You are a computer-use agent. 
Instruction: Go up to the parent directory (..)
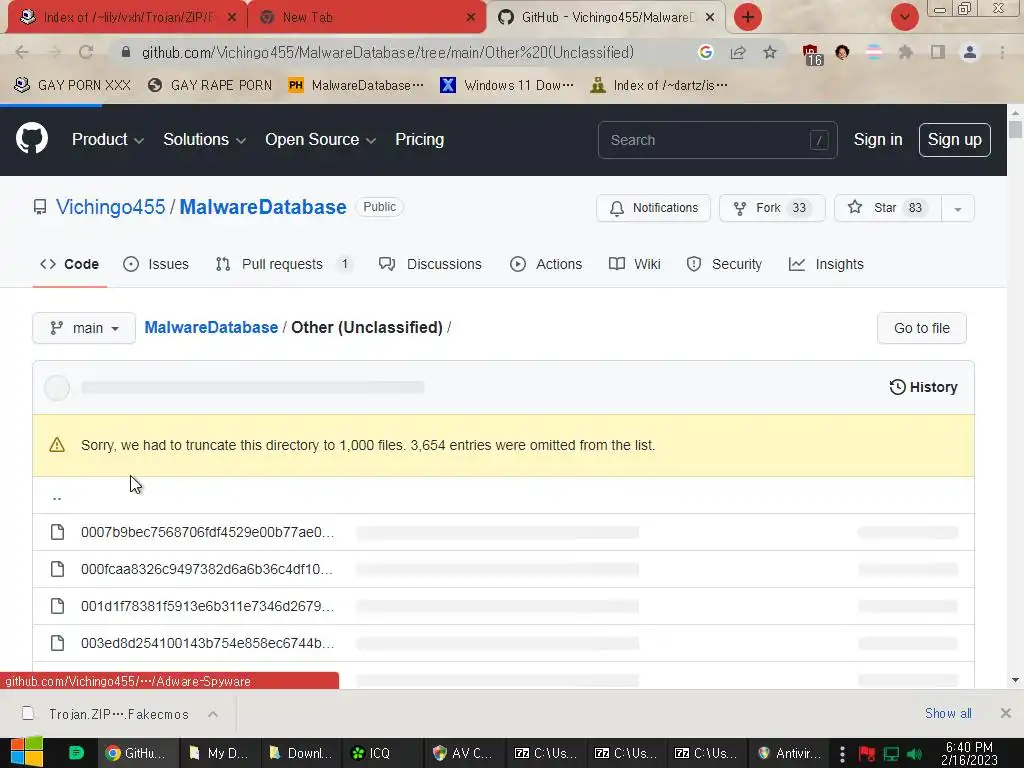click(57, 496)
